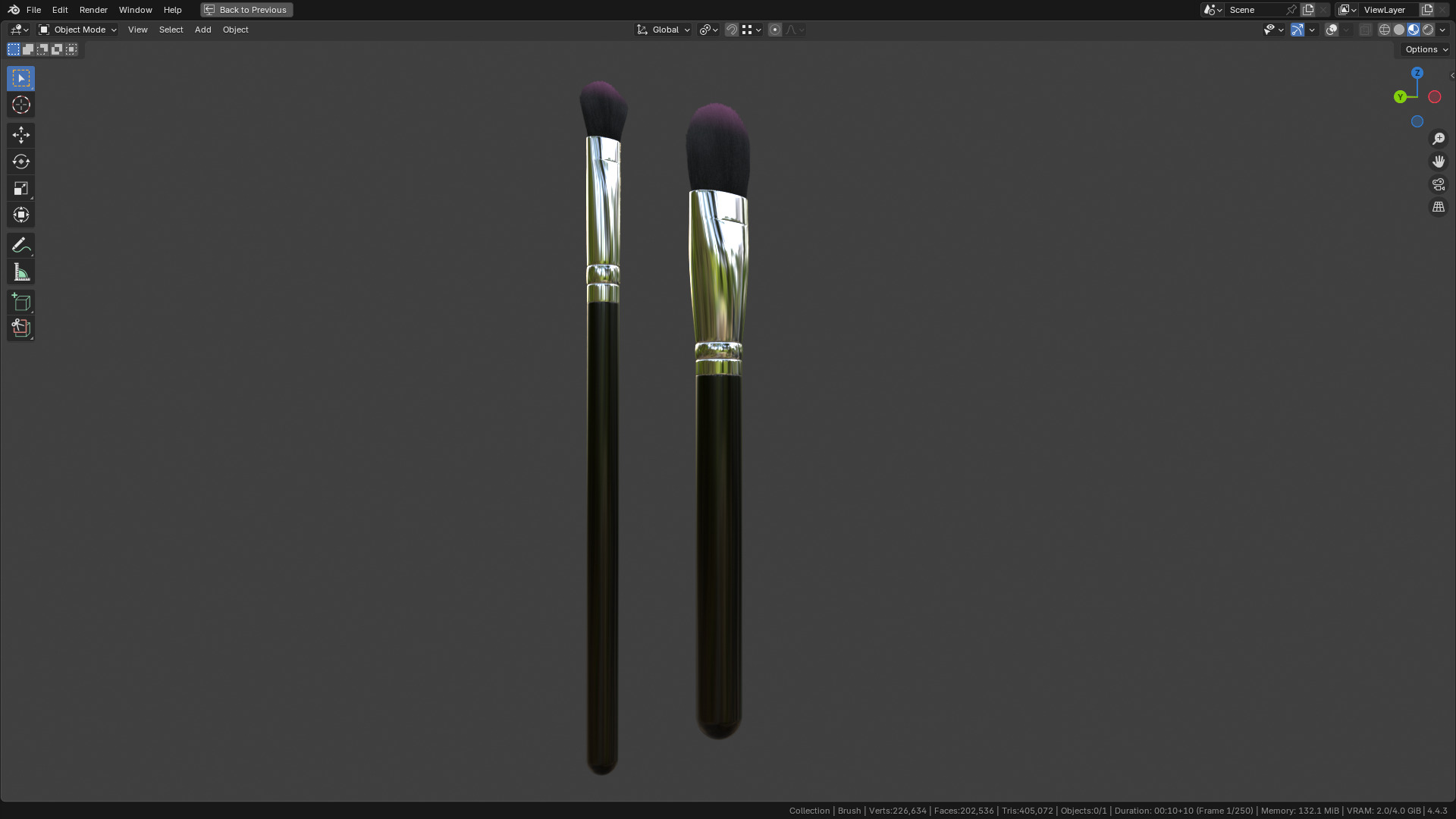Click the red X axis circle on gizmo
Screen dimensions: 1456x819
[1435, 96]
